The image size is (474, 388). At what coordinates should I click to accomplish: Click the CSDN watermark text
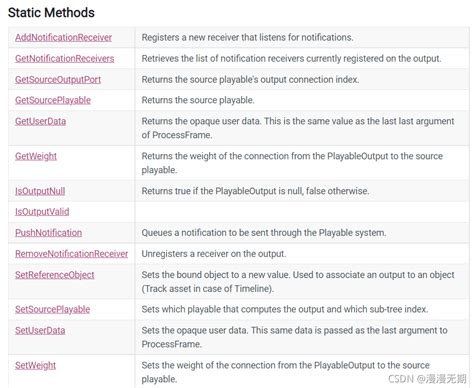427,379
